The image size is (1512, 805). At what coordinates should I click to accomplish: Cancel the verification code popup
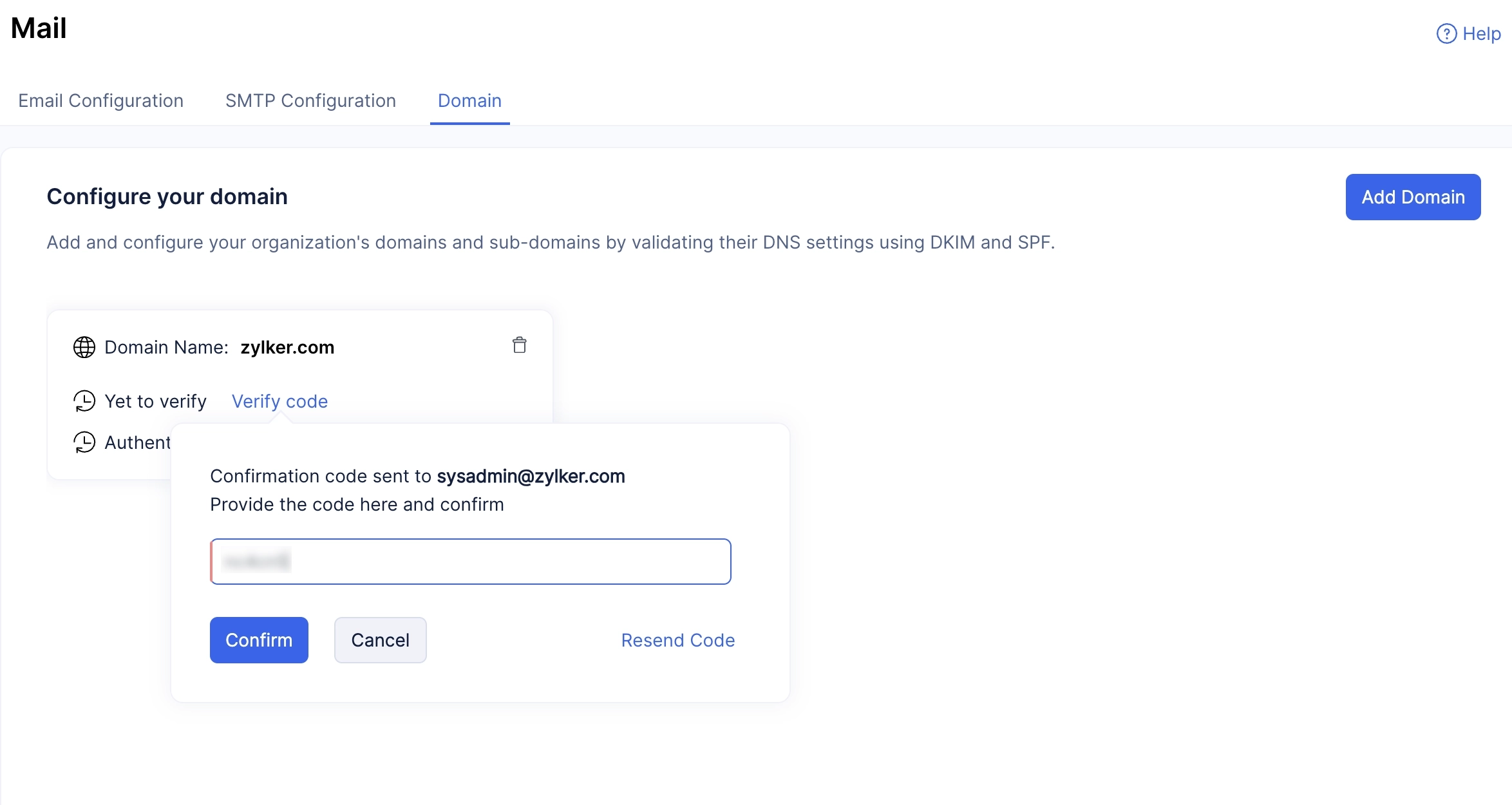pyautogui.click(x=380, y=640)
